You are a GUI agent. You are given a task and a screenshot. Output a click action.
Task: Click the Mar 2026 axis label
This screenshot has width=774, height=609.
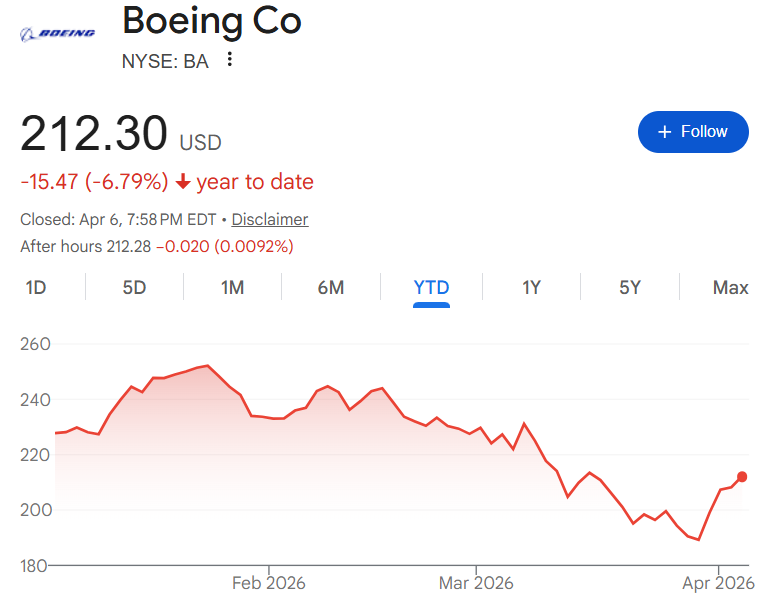[475, 582]
